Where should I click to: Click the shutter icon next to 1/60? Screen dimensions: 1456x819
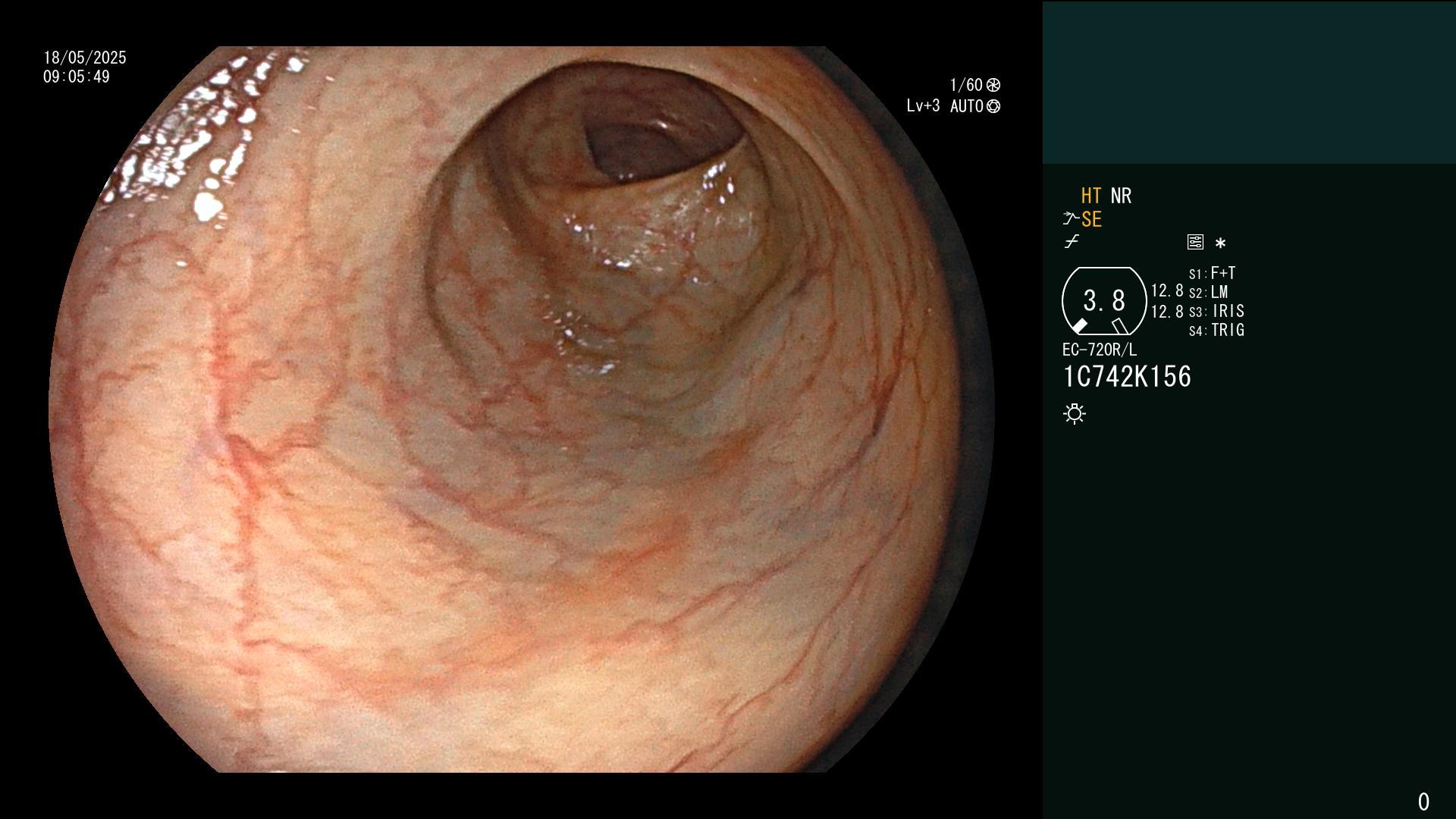993,85
